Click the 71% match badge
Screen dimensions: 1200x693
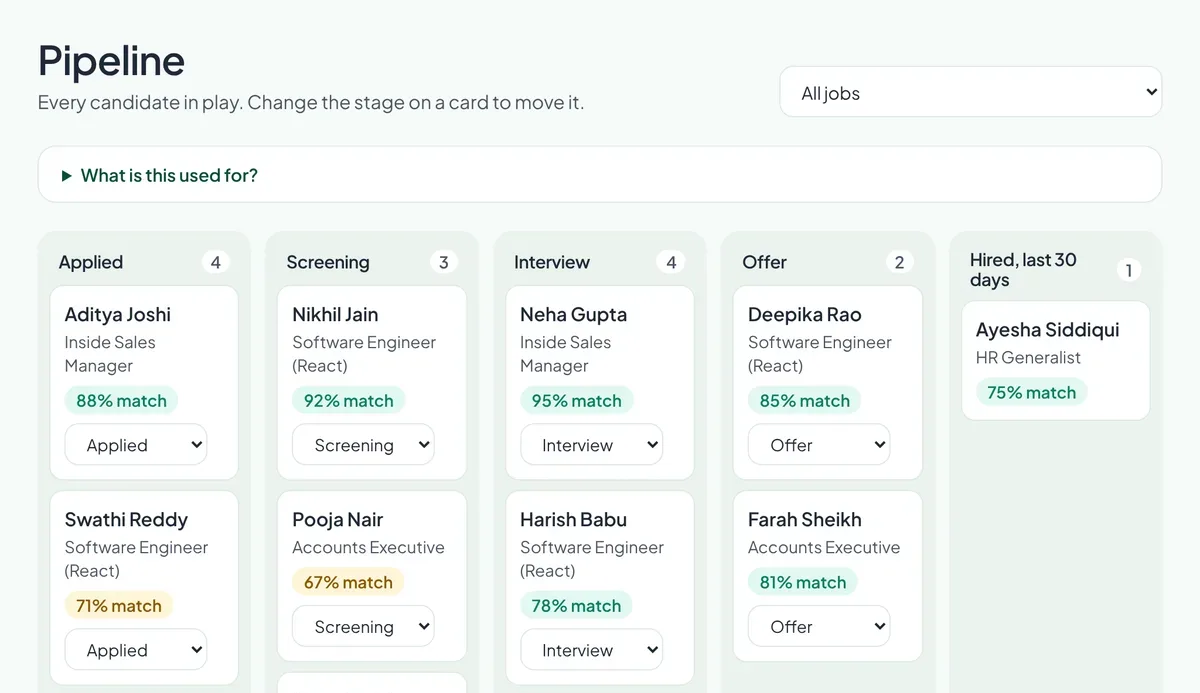pyautogui.click(x=119, y=605)
